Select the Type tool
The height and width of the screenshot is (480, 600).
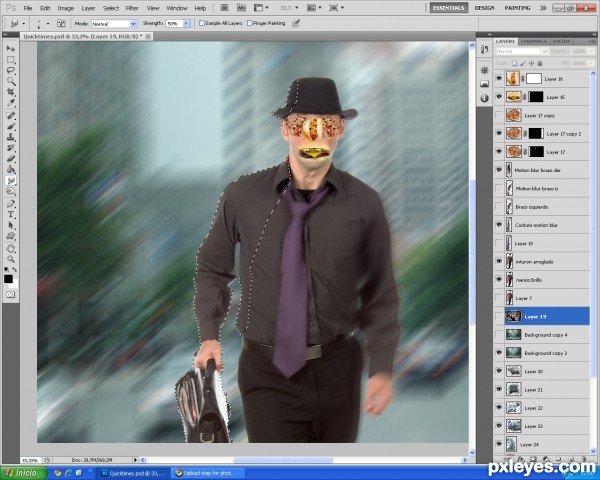(x=11, y=214)
